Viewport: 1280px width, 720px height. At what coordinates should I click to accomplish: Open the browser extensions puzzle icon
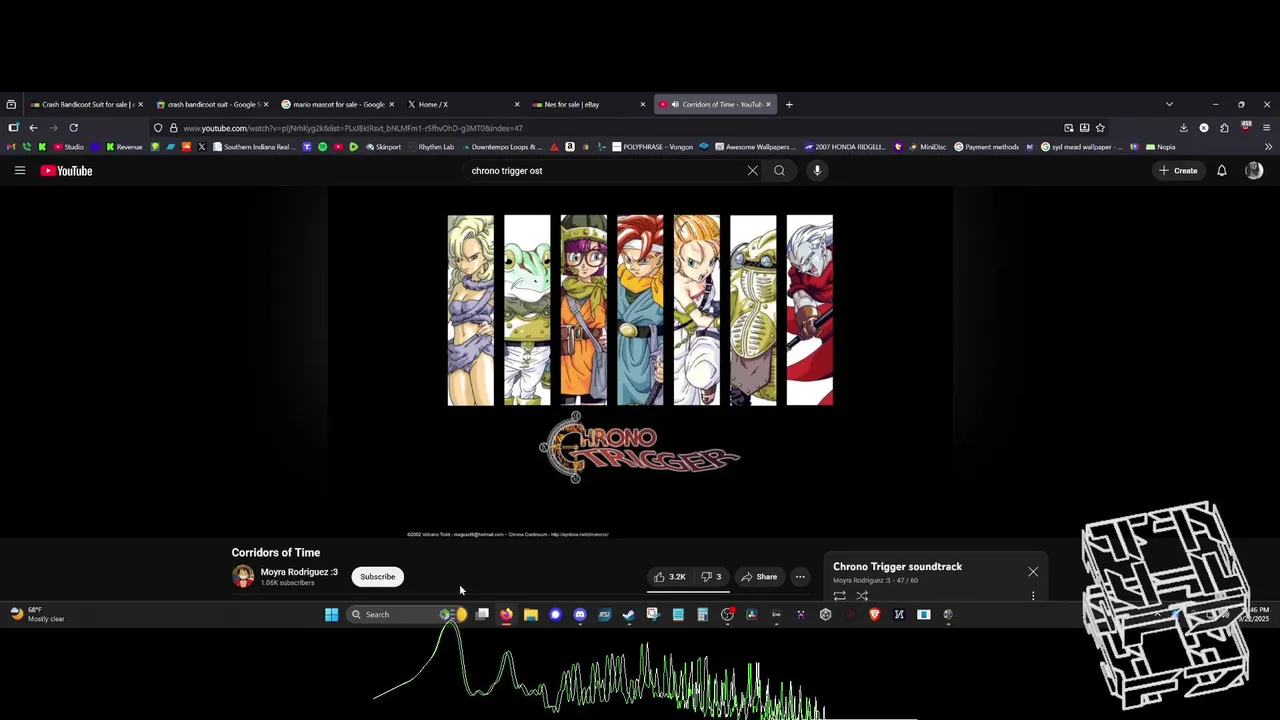[x=1224, y=128]
